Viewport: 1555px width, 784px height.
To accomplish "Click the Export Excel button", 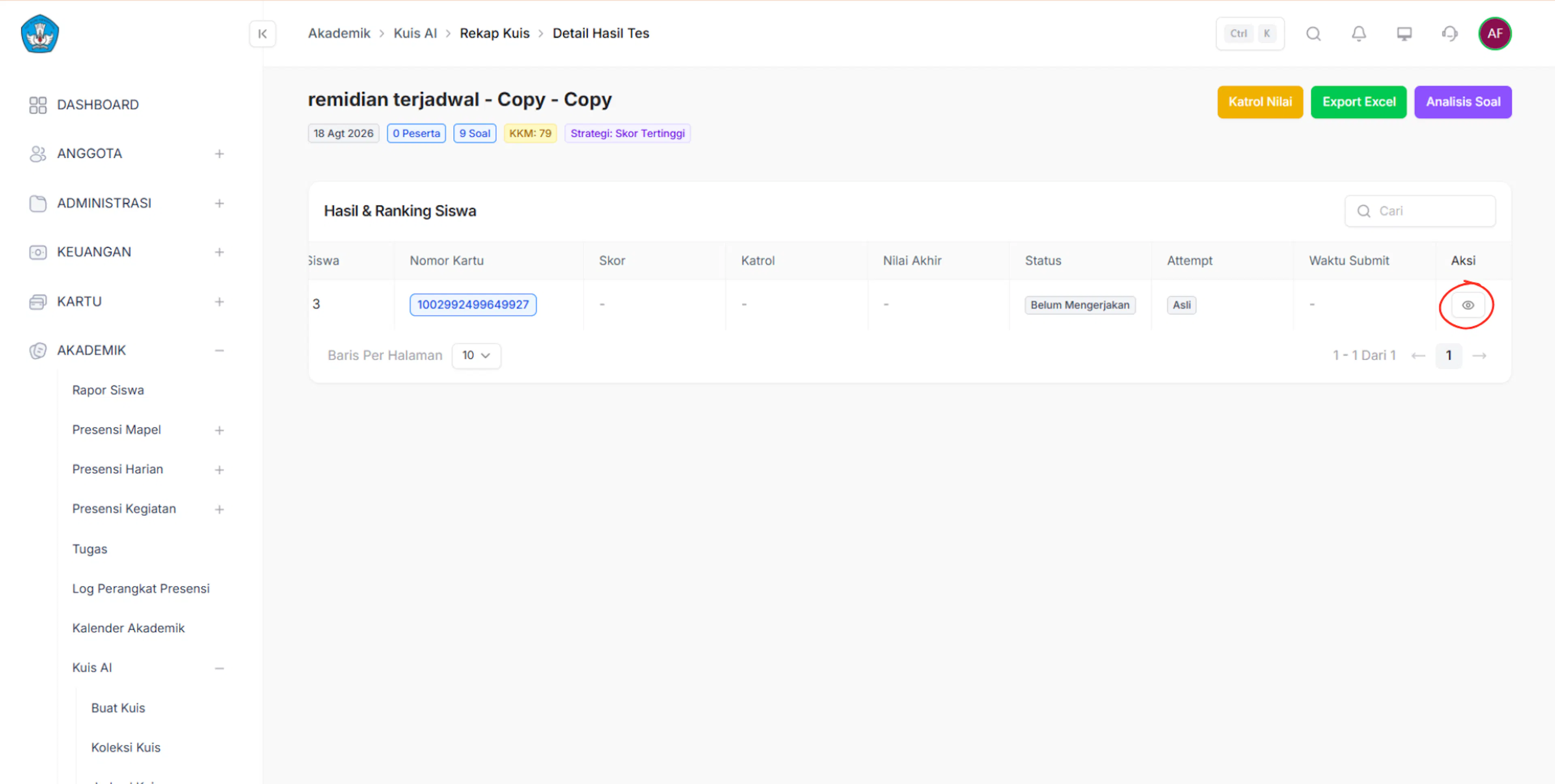I will coord(1358,102).
